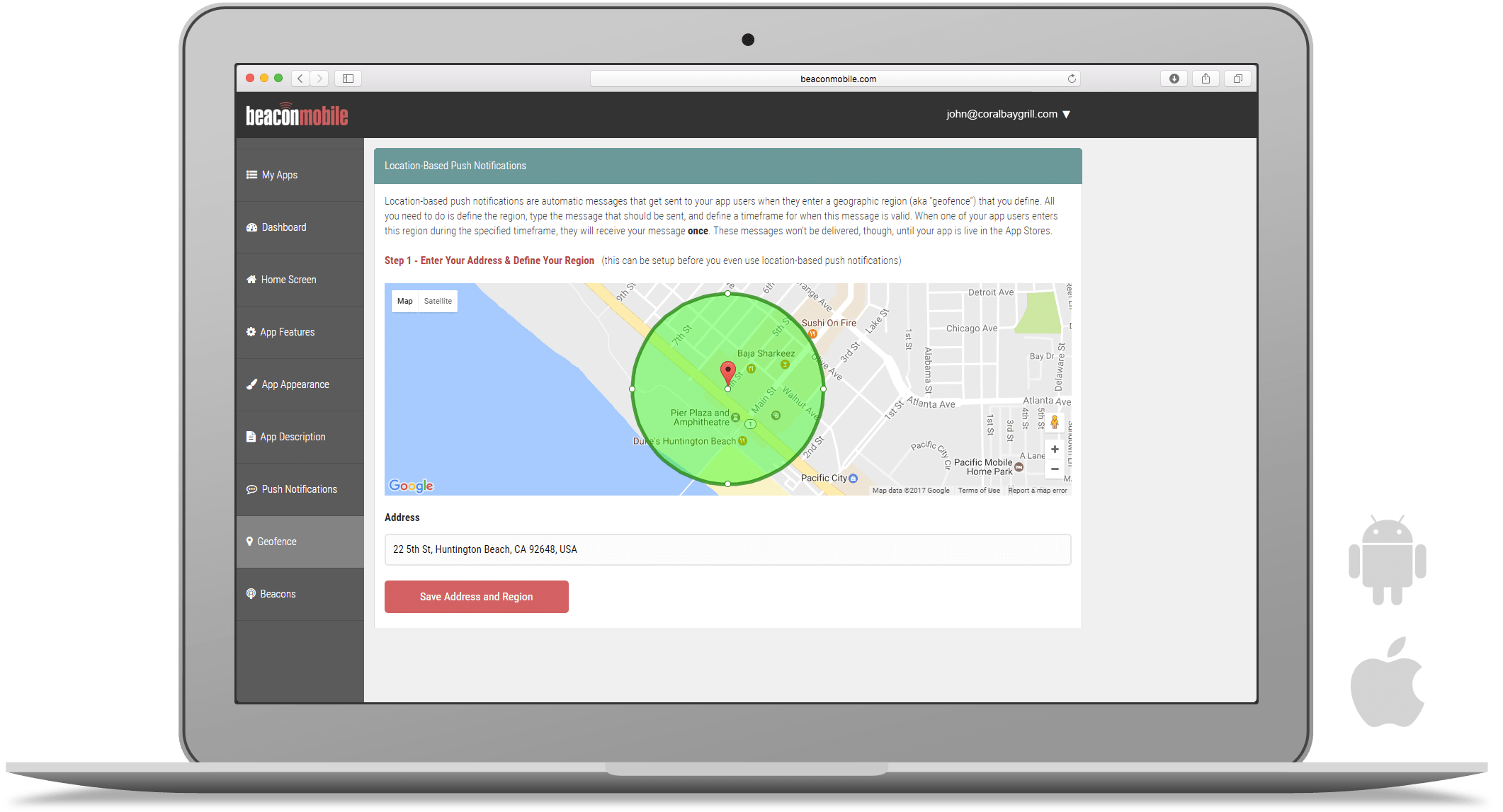The height and width of the screenshot is (812, 1503).
Task: Select the App Description page
Action: click(293, 436)
